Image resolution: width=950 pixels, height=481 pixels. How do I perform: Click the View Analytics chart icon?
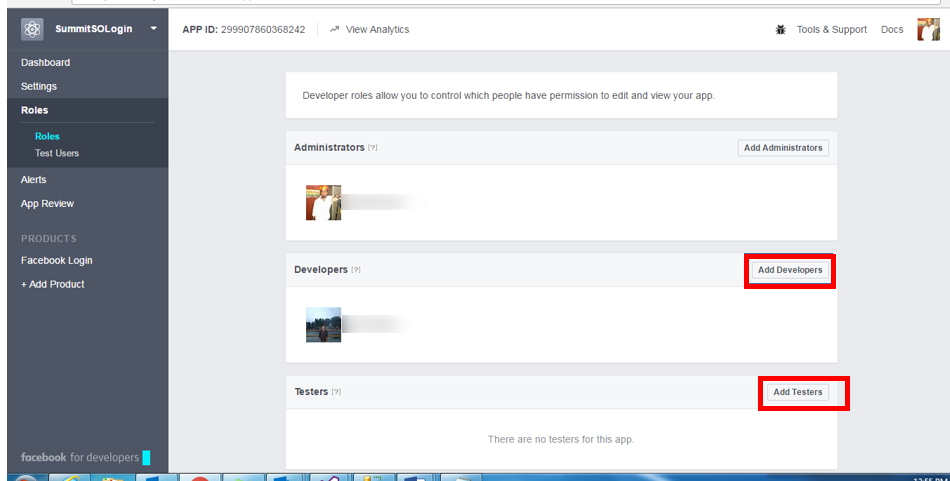(x=334, y=30)
